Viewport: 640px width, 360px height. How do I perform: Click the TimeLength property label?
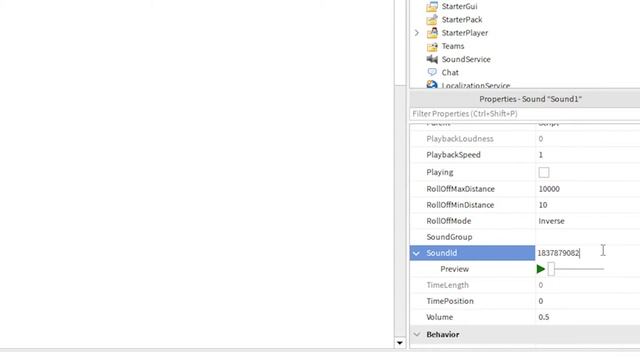click(x=447, y=285)
